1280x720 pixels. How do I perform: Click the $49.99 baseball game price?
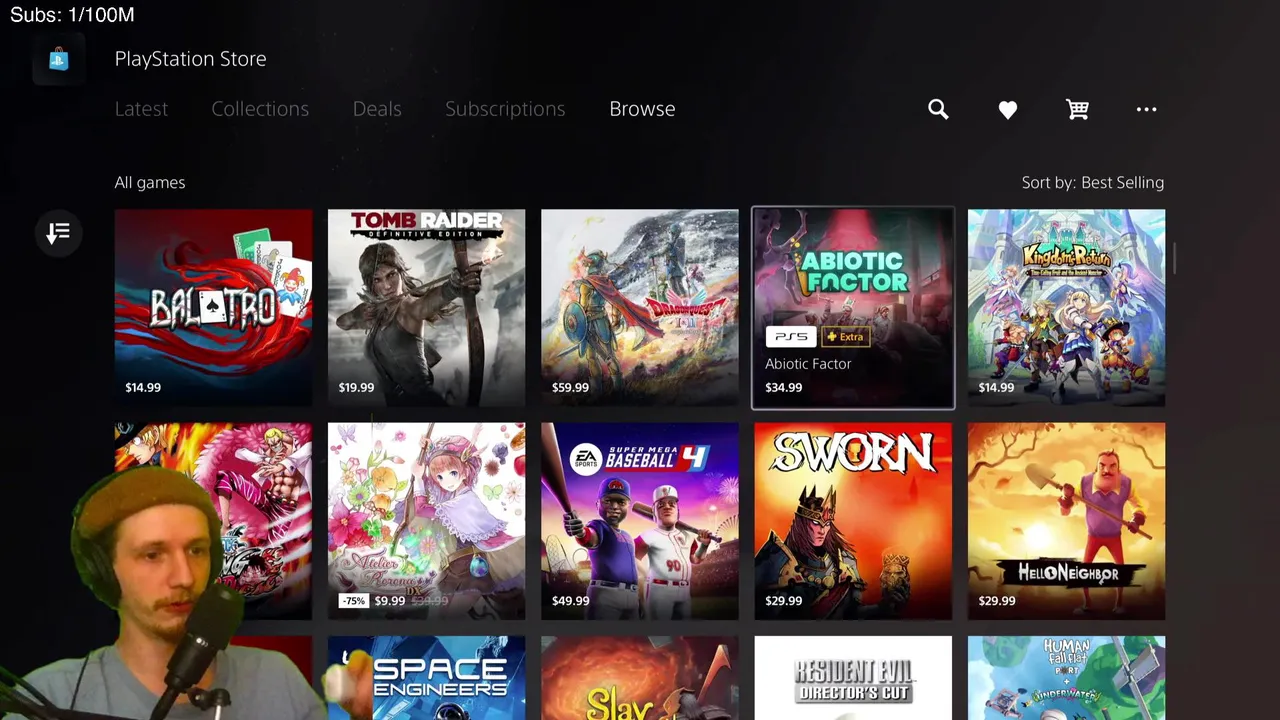[x=570, y=601]
